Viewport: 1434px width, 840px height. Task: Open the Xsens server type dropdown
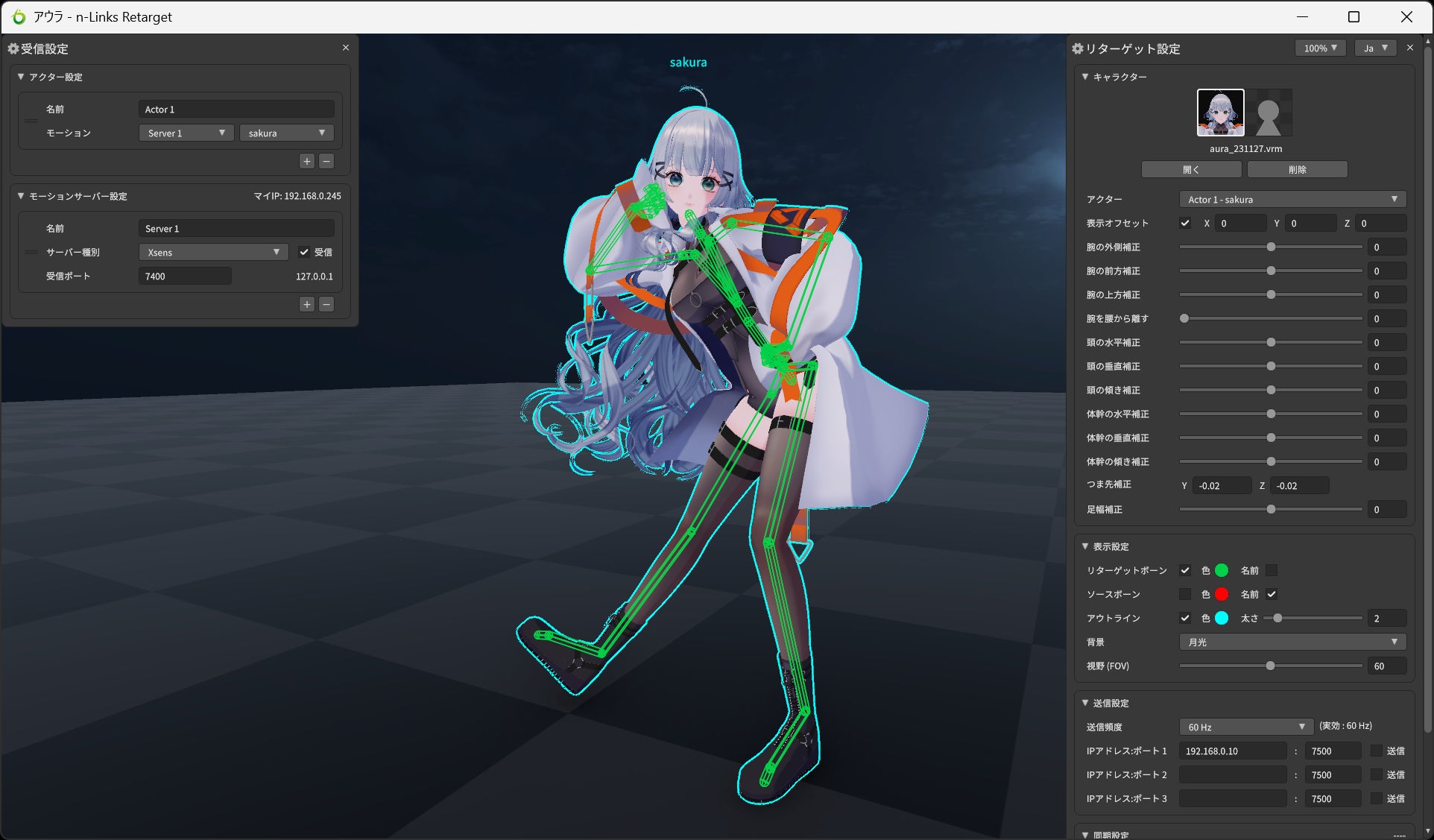click(213, 252)
